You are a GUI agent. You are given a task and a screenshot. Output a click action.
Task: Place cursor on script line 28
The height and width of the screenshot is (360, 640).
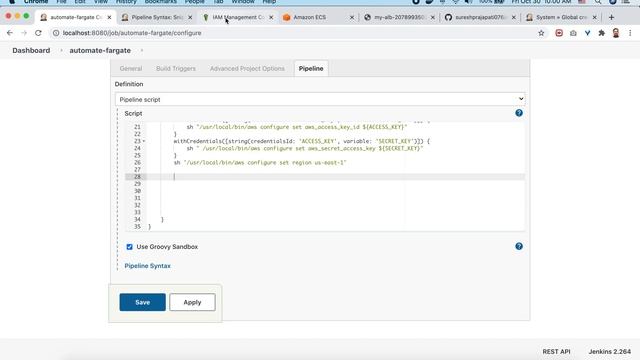click(335, 177)
